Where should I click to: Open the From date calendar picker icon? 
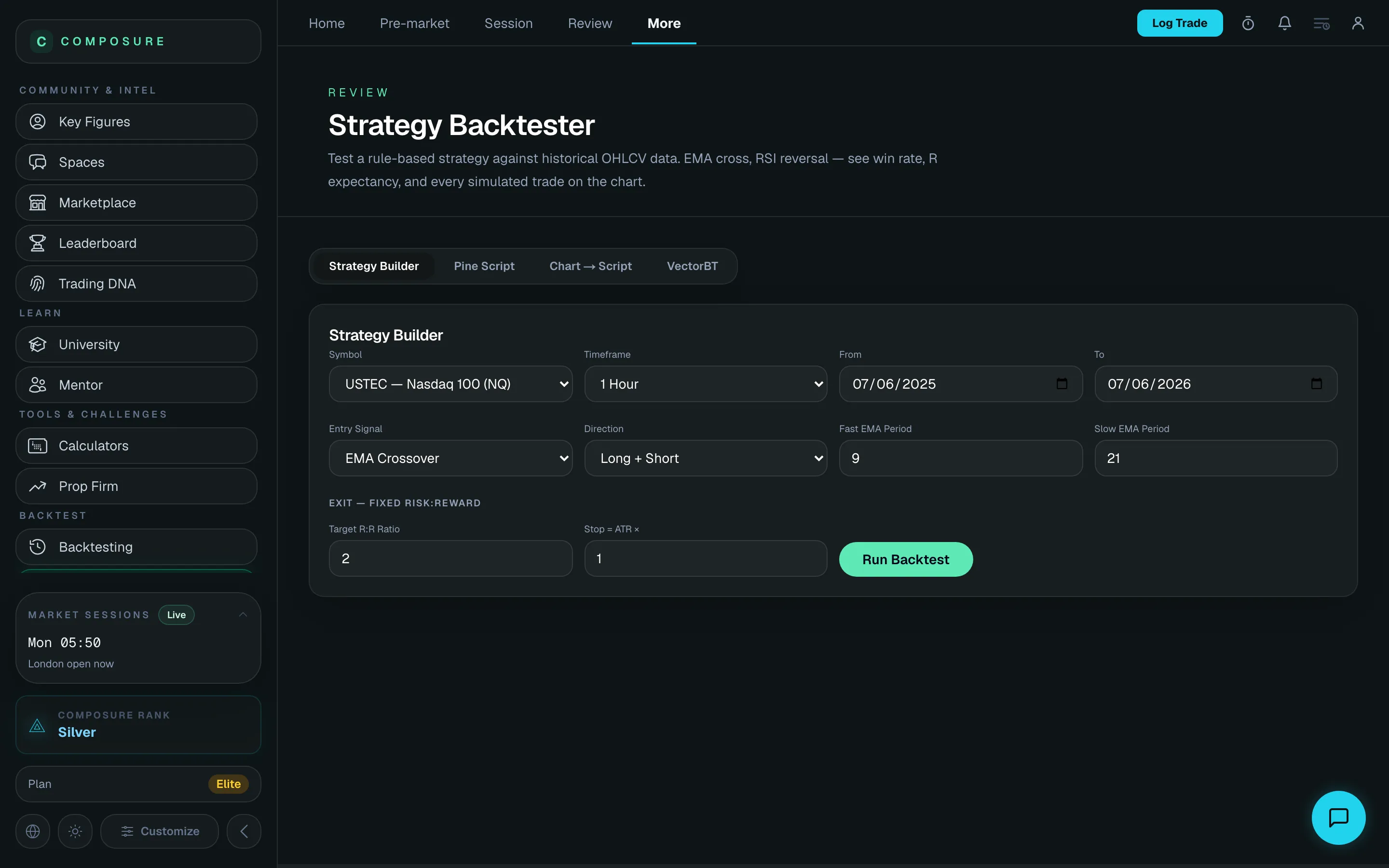[1062, 383]
